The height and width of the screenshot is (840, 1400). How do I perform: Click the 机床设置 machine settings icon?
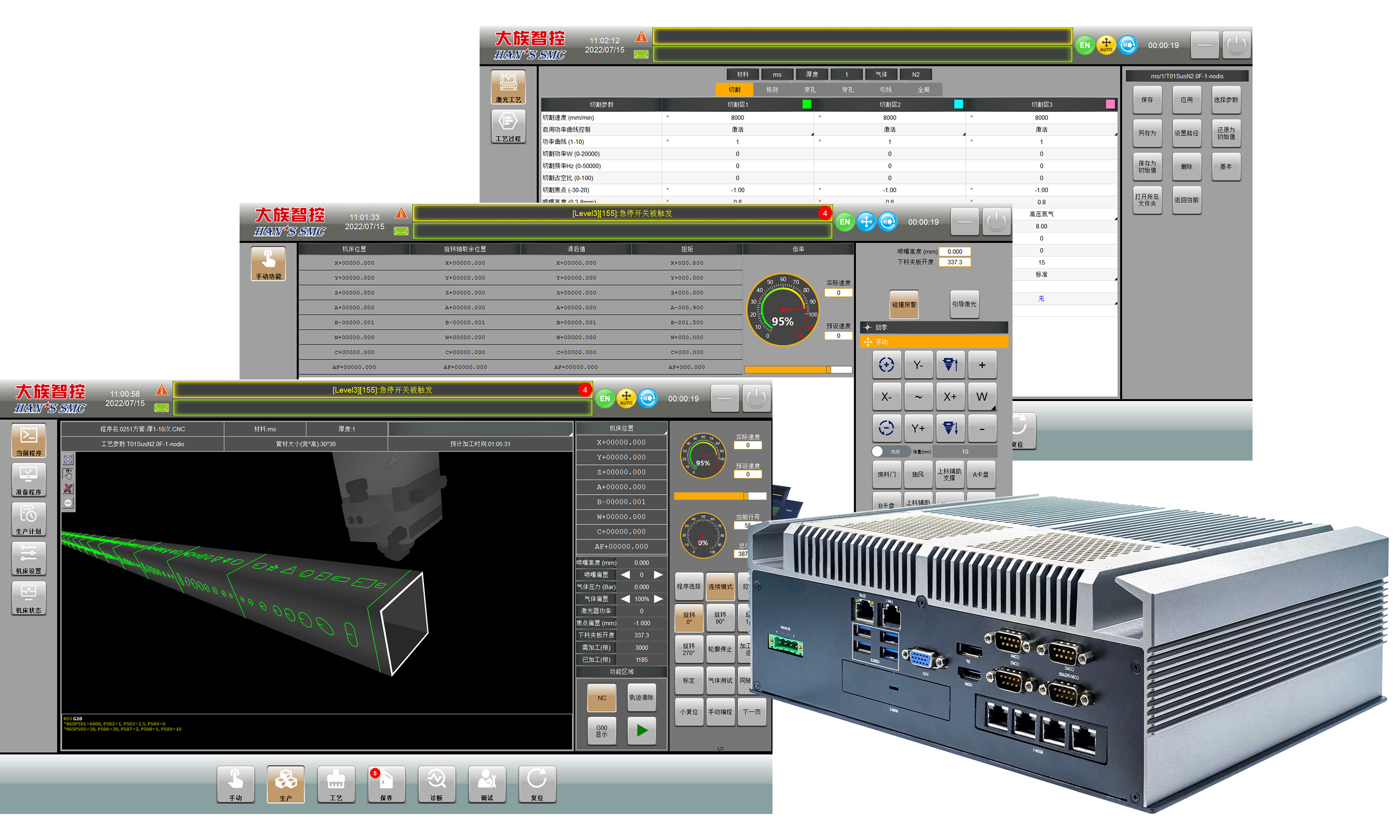pyautogui.click(x=28, y=557)
